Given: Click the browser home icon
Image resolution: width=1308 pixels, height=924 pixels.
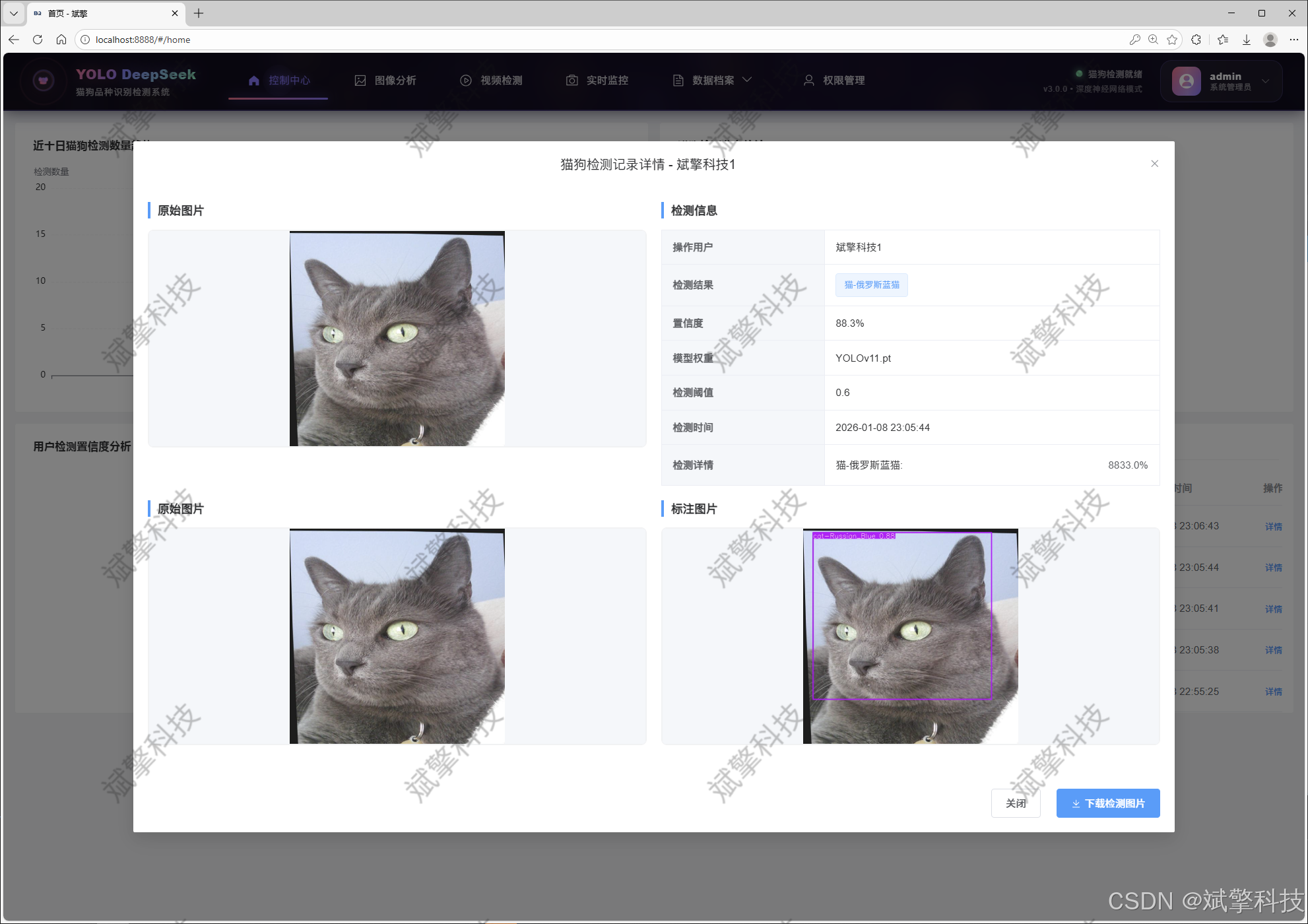Looking at the screenshot, I should [61, 40].
